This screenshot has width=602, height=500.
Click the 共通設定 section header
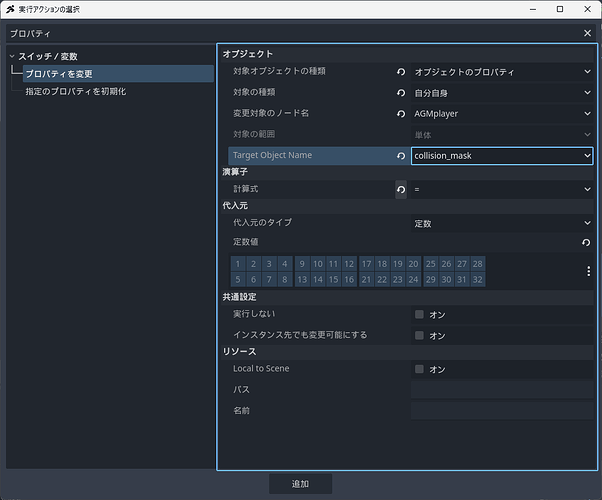[407, 297]
